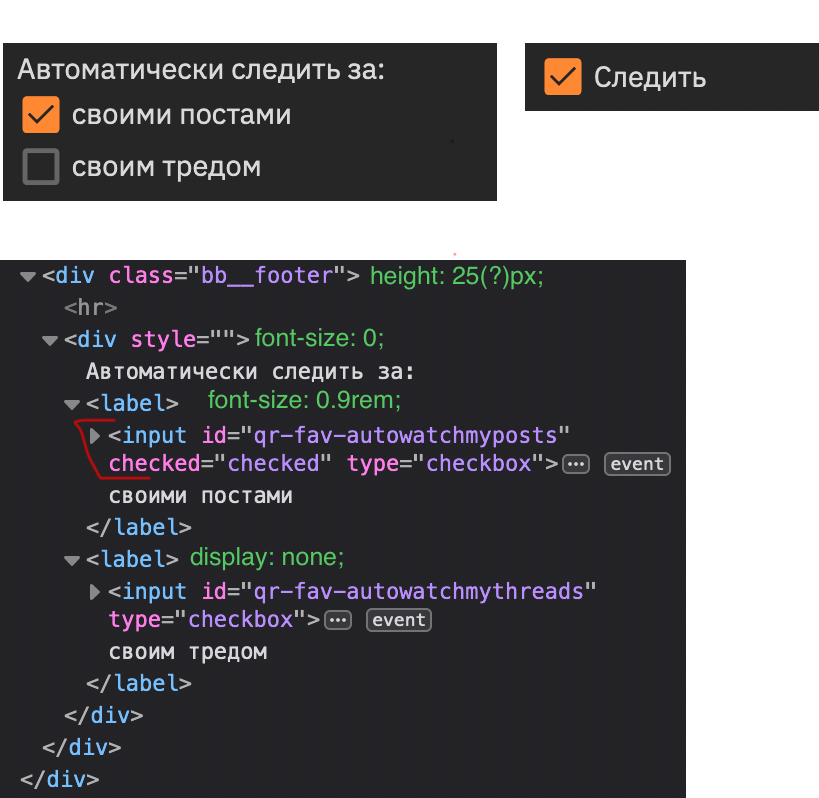Click the "своим тредом" label in the top panel

(x=166, y=167)
